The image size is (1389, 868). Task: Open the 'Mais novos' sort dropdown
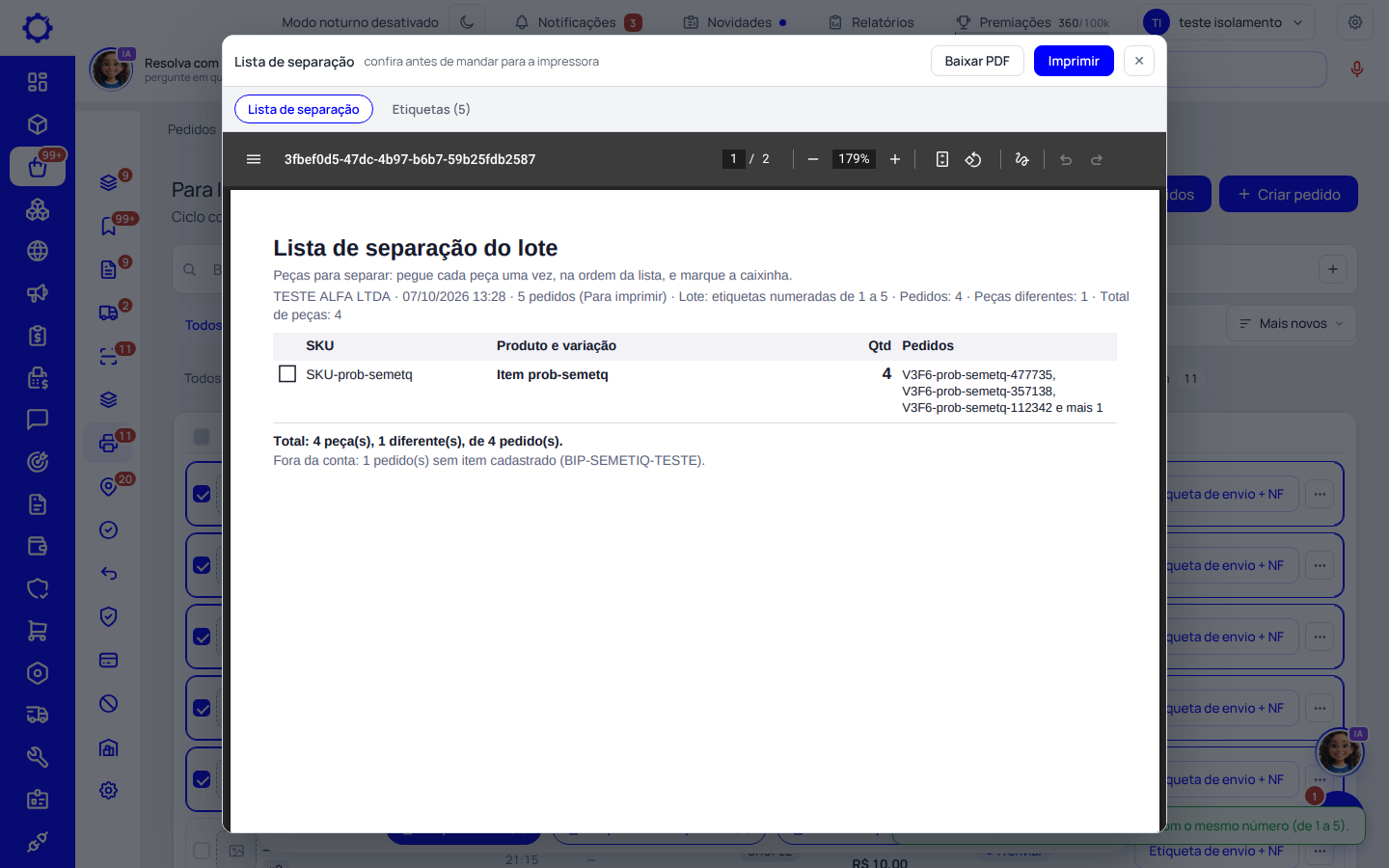[1292, 323]
